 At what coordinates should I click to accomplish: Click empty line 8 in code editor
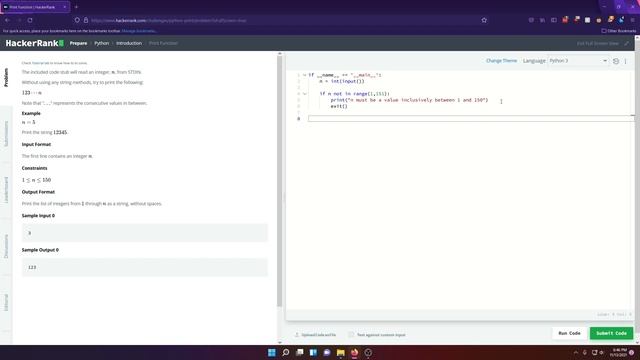click(x=471, y=119)
